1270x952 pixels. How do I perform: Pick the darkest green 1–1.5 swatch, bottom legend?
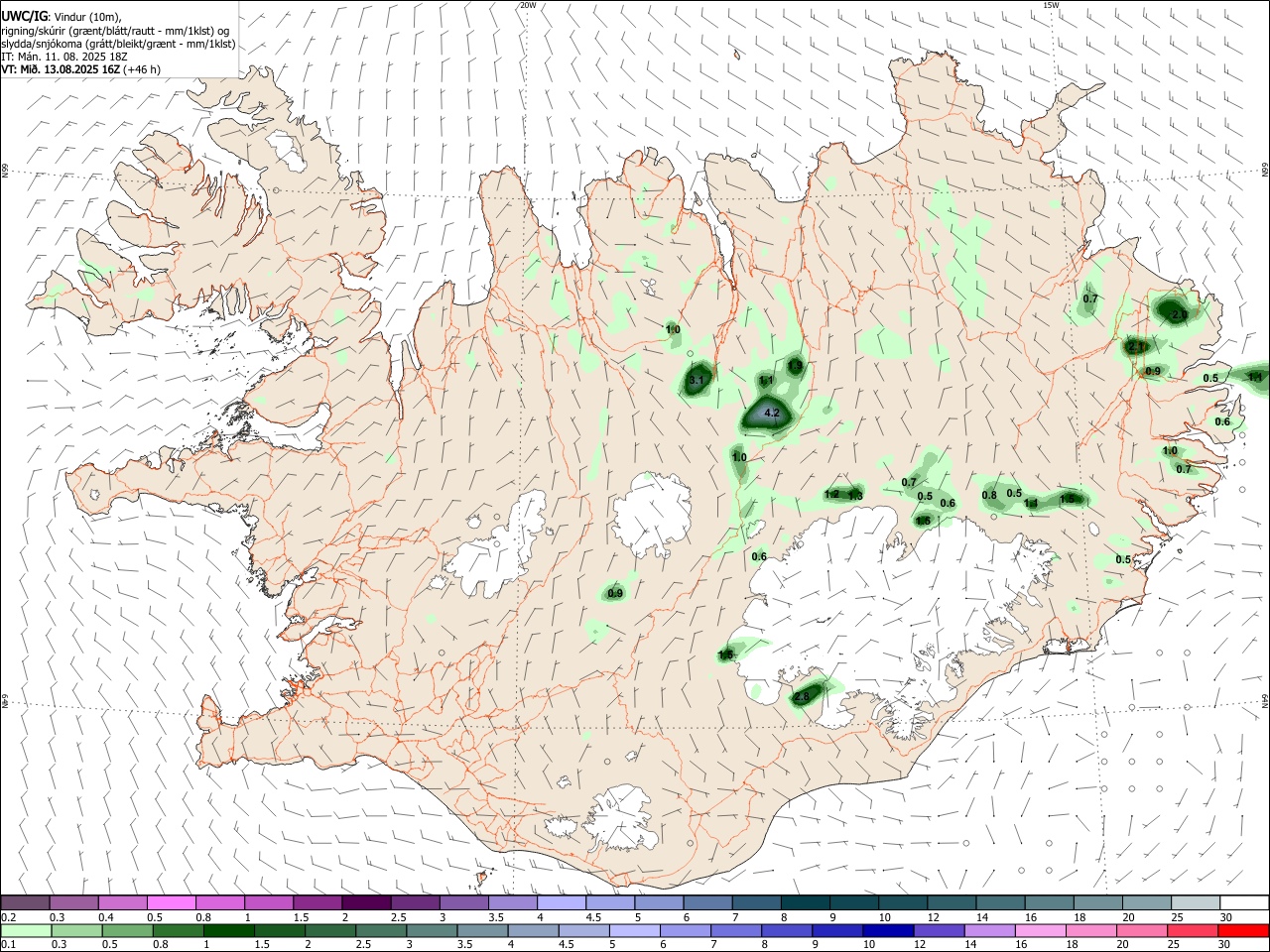coord(229,930)
